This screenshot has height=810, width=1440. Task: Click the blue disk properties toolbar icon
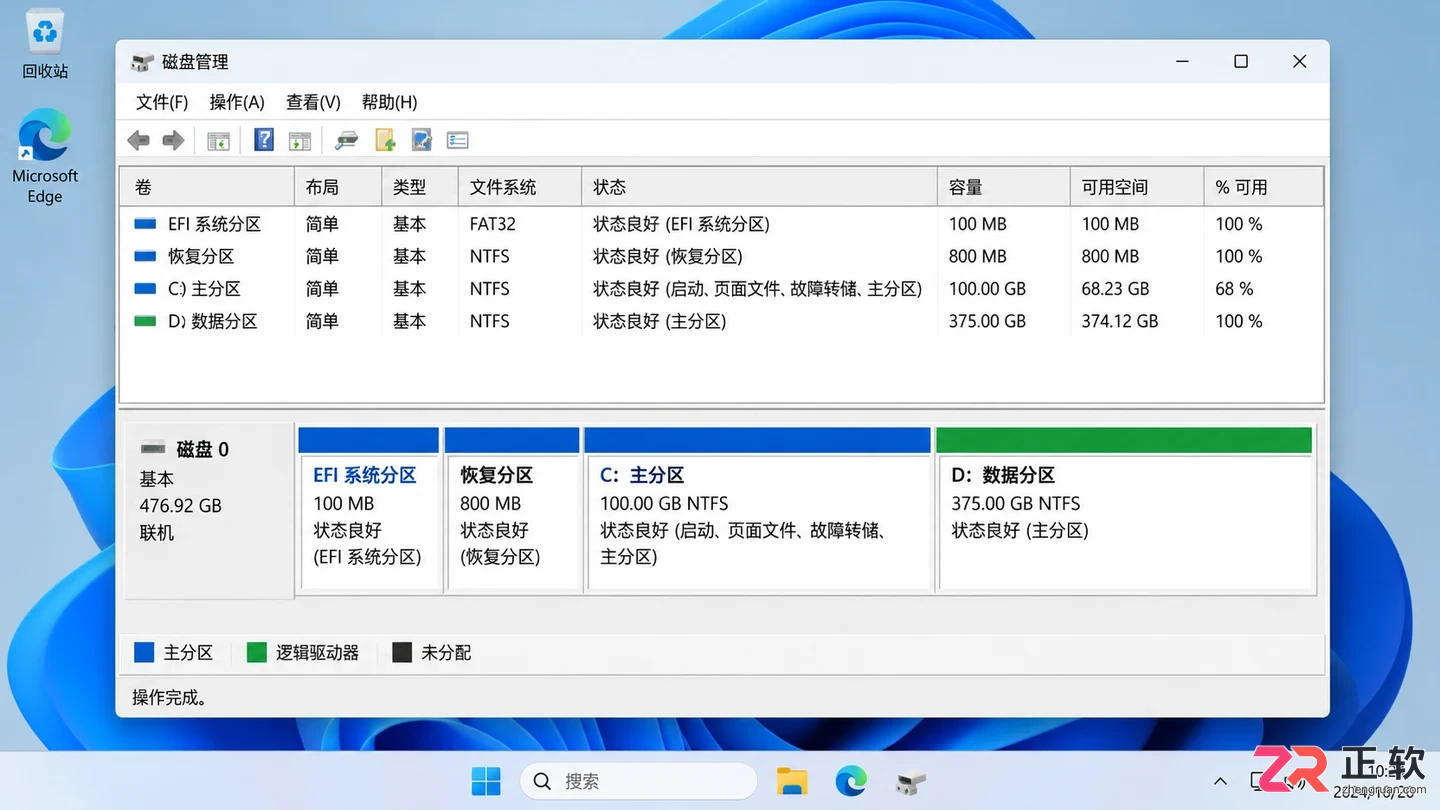pyautogui.click(x=421, y=141)
